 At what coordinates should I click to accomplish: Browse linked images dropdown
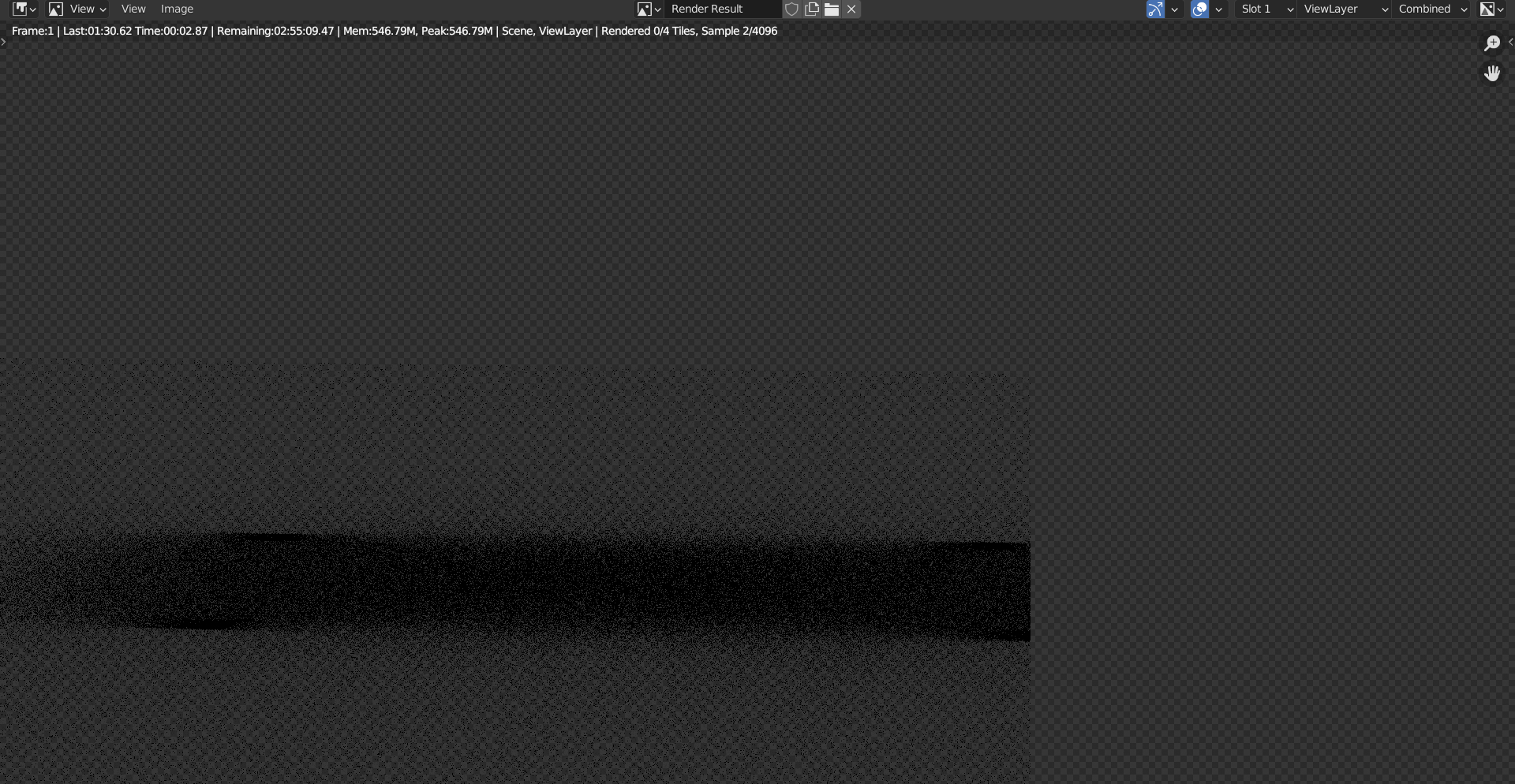tap(649, 9)
